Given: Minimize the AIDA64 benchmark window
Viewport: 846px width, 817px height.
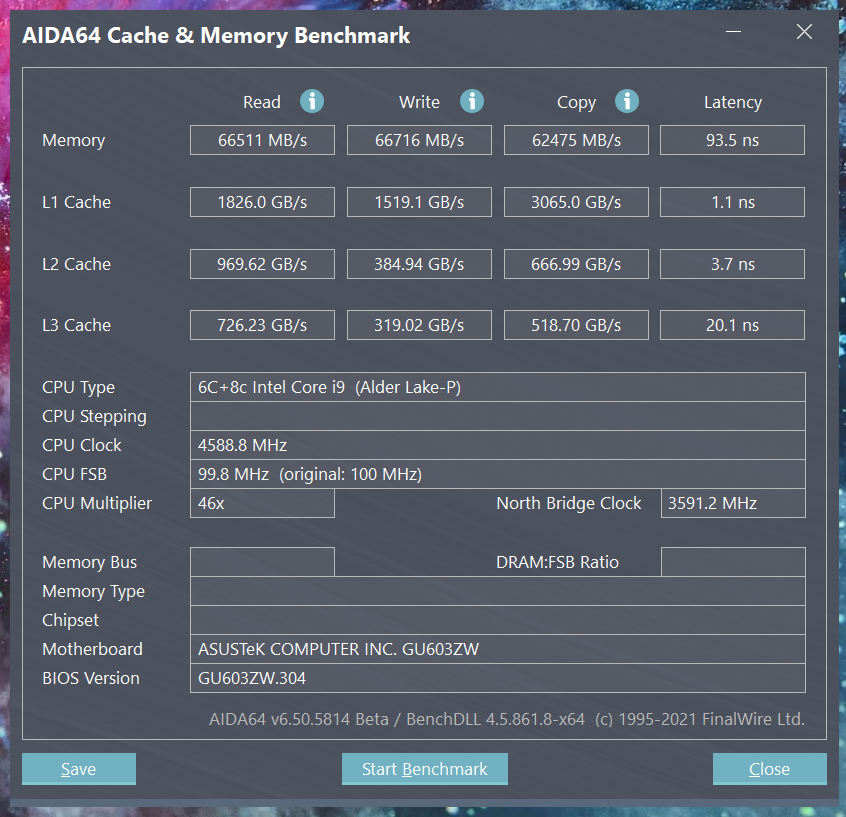Looking at the screenshot, I should (733, 31).
